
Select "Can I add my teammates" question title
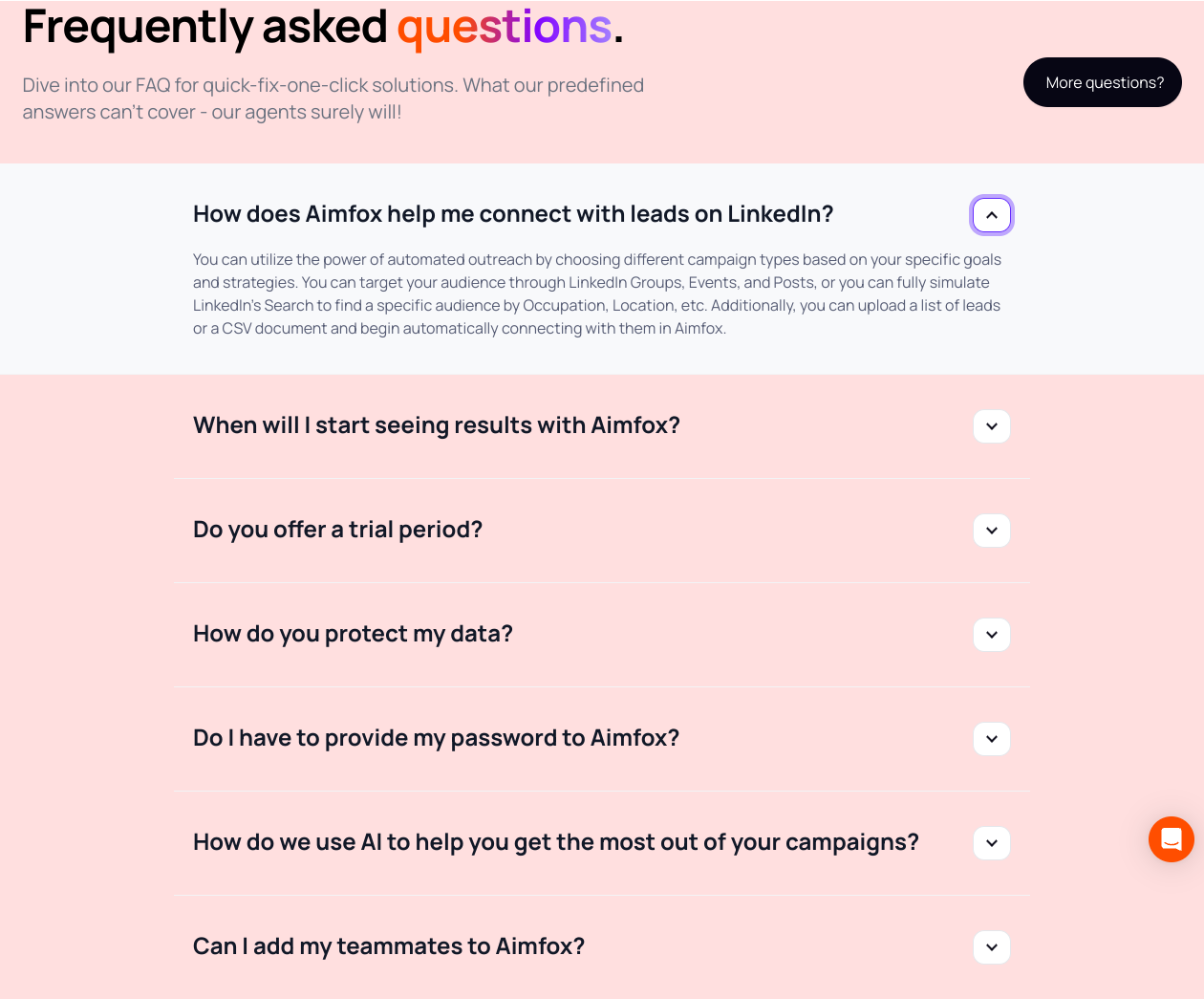point(389,946)
